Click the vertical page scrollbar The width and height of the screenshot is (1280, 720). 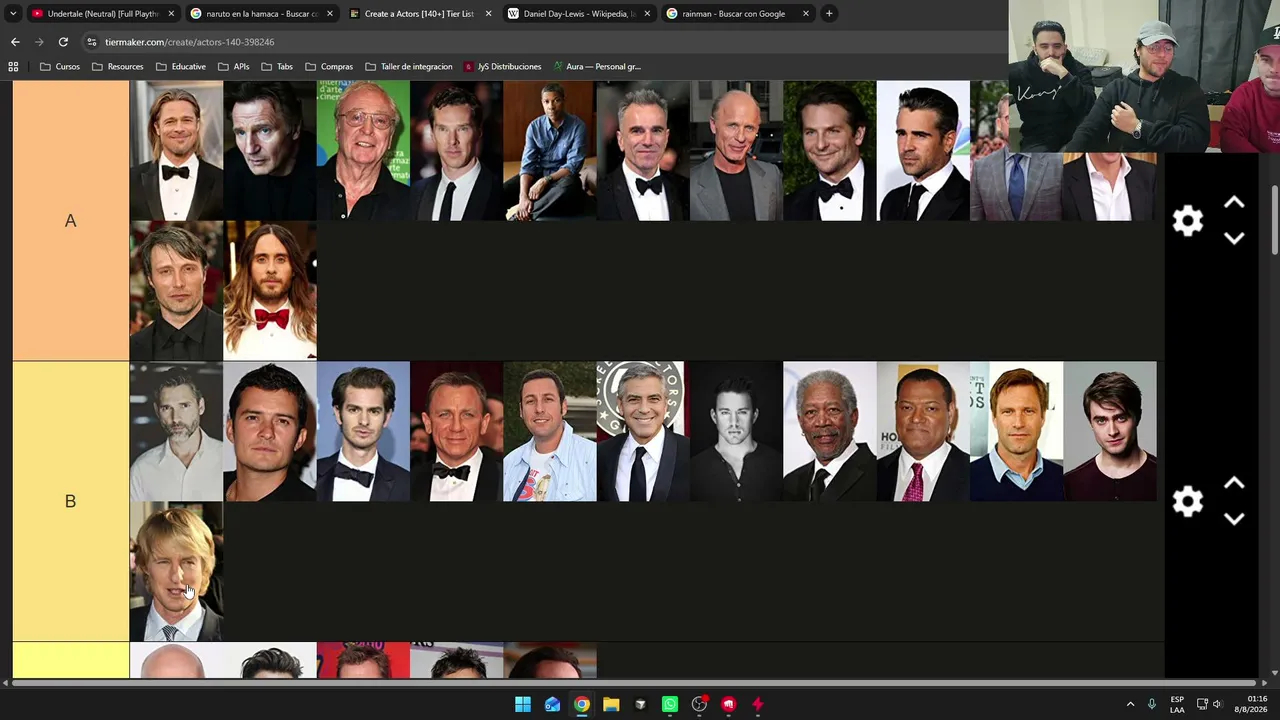click(1274, 220)
